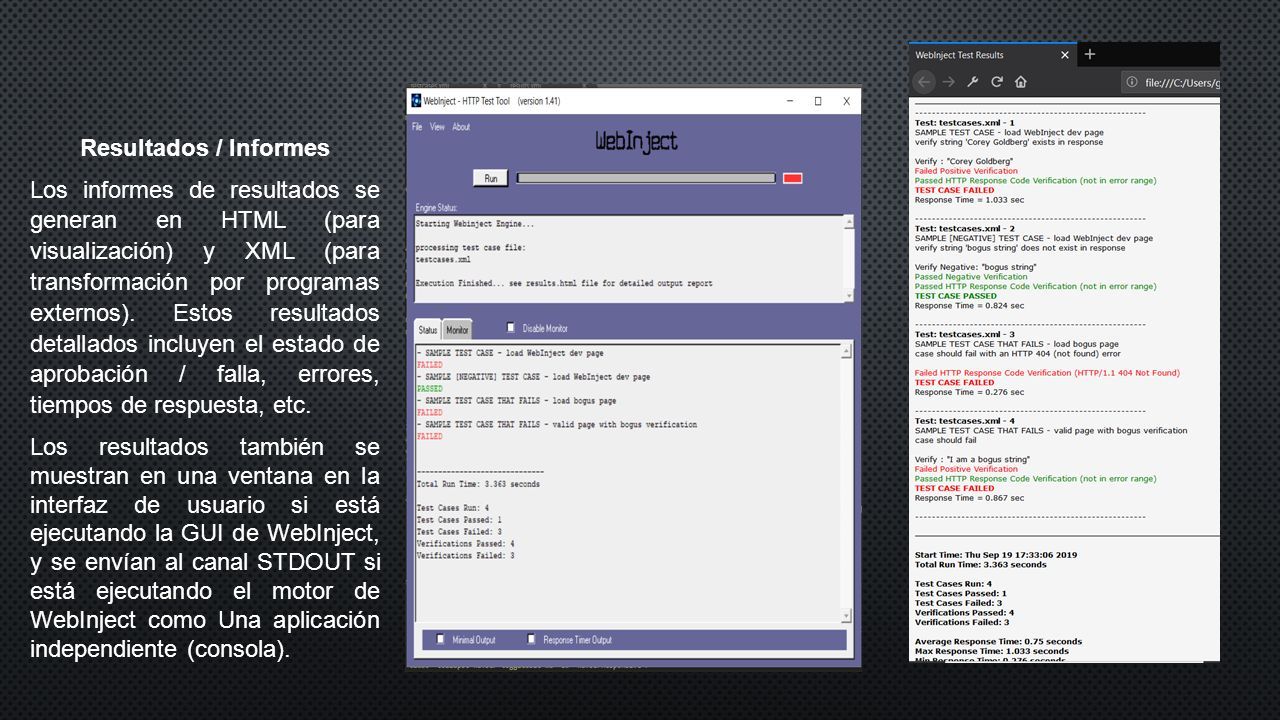Click the 'Resultados / Informes' slide heading
Screen dimensions: 1280x720
point(205,148)
